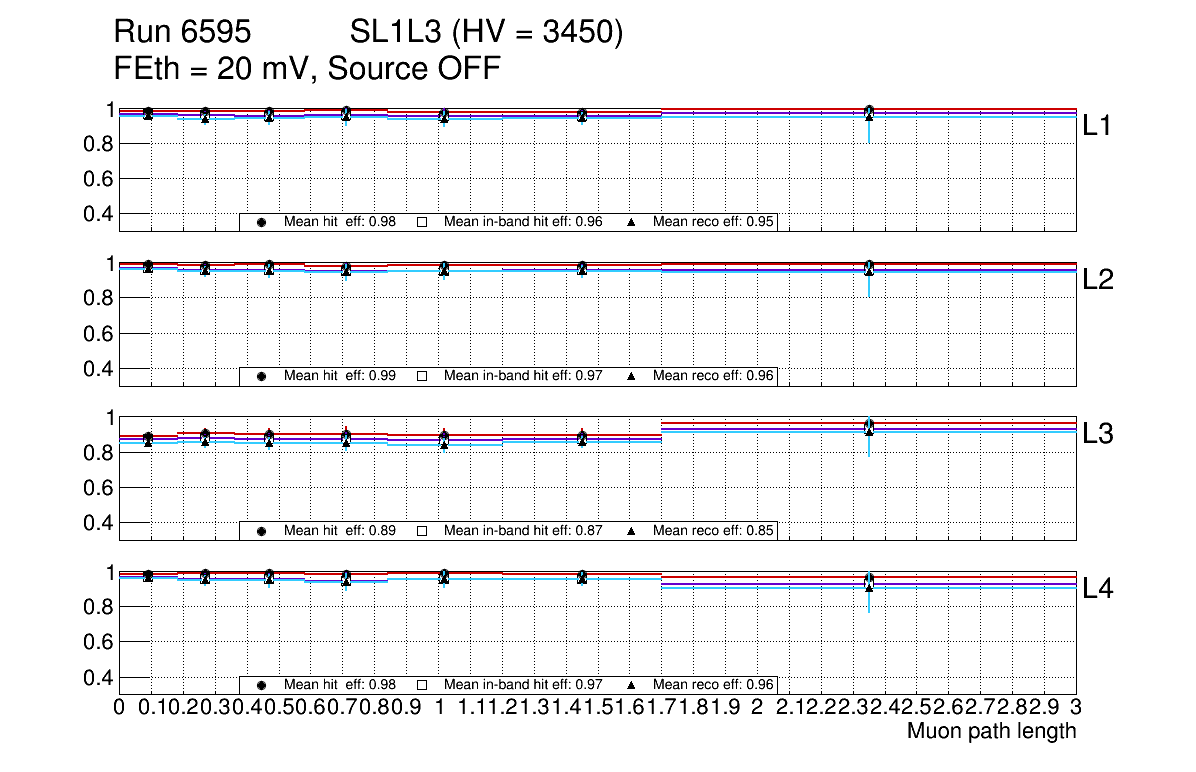Click the triangle legend marker in L4 panel
Screen dimensions: 1196x772
point(632,685)
